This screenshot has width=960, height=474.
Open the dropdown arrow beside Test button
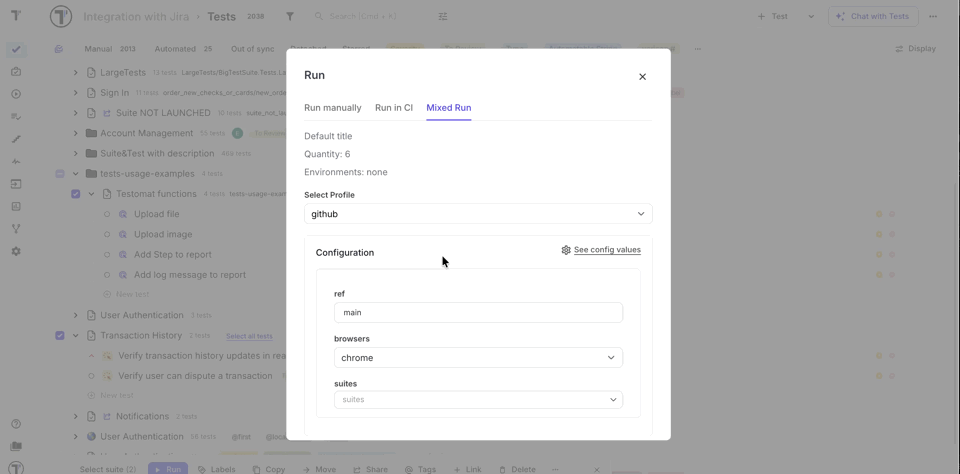pyautogui.click(x=811, y=17)
